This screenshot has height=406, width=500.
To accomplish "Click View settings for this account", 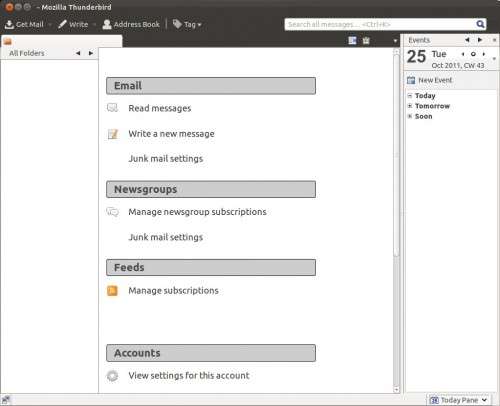I will tap(189, 376).
